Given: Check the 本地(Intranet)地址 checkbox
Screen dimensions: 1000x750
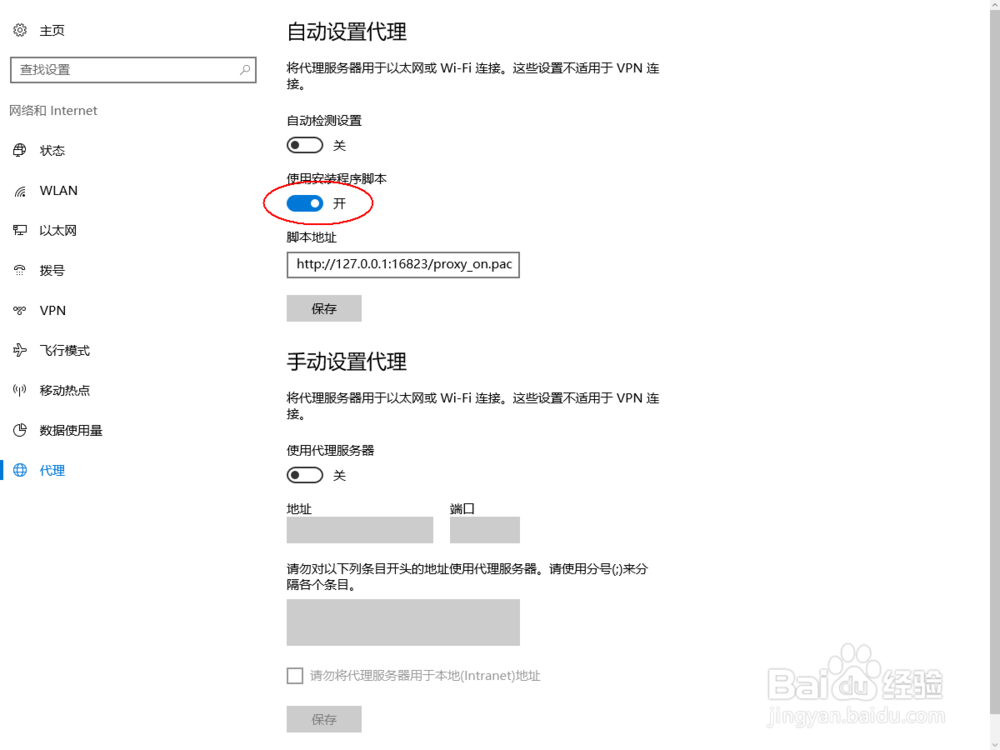Looking at the screenshot, I should pyautogui.click(x=295, y=675).
